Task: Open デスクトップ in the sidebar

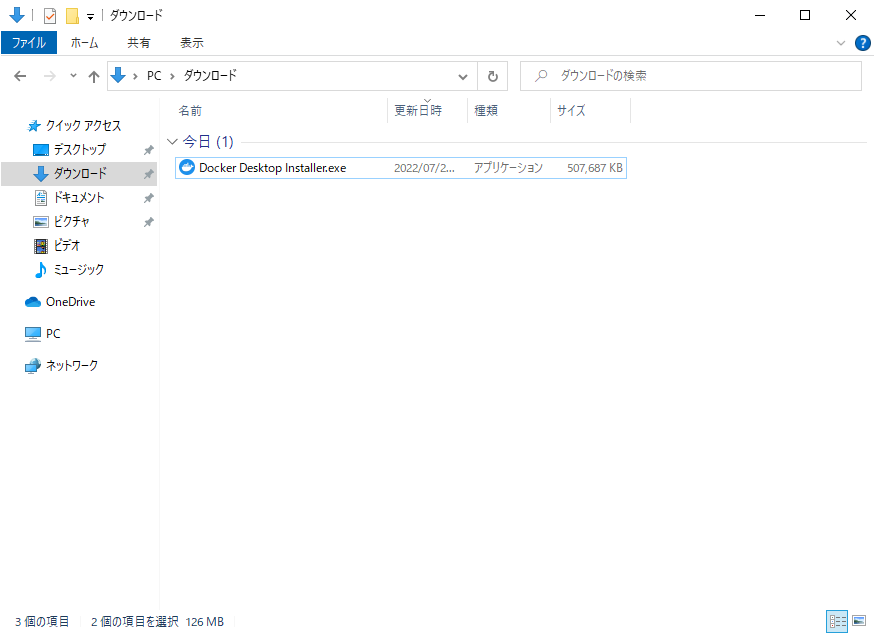Action: (80, 150)
